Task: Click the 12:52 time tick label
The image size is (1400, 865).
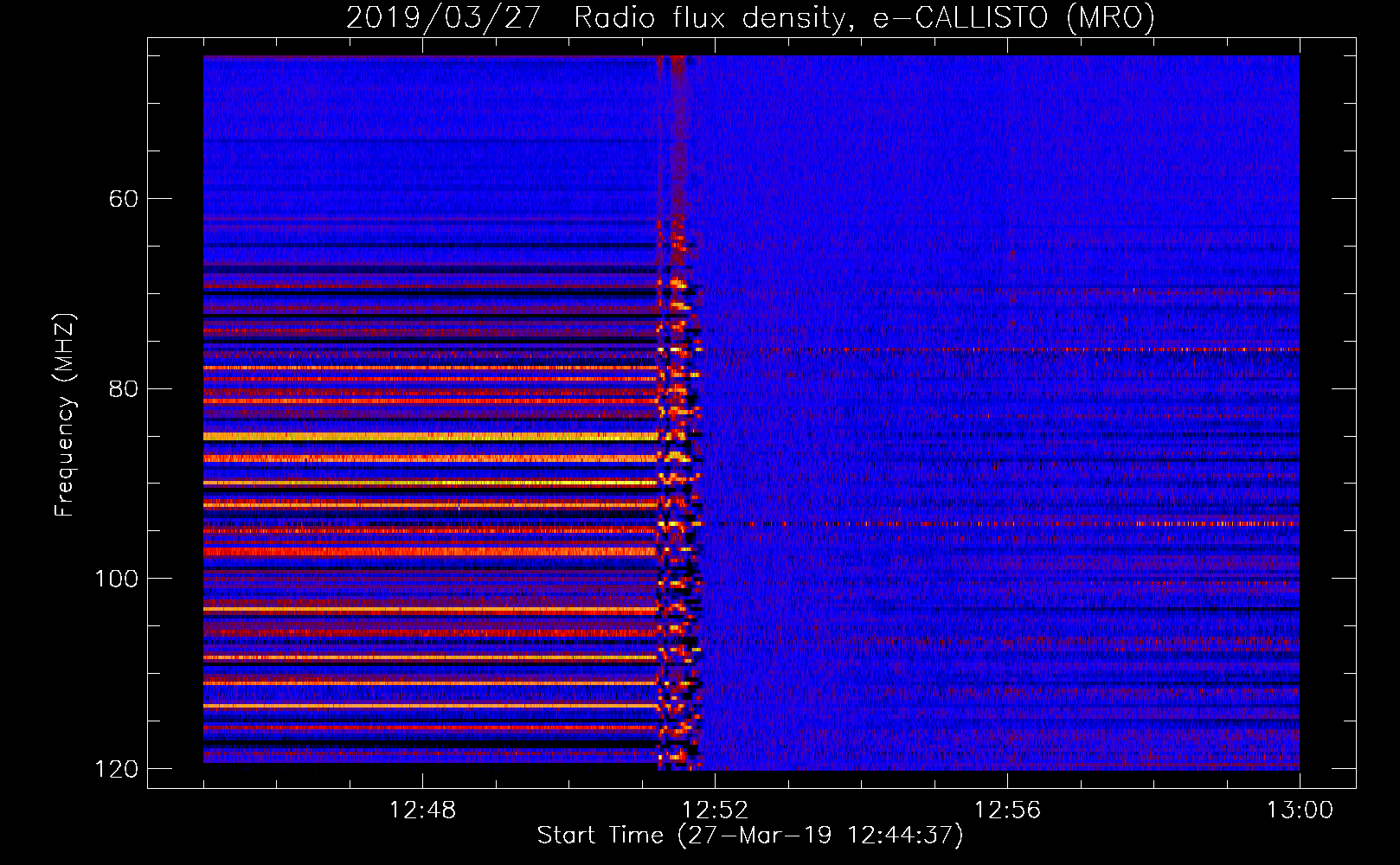Action: (x=715, y=811)
